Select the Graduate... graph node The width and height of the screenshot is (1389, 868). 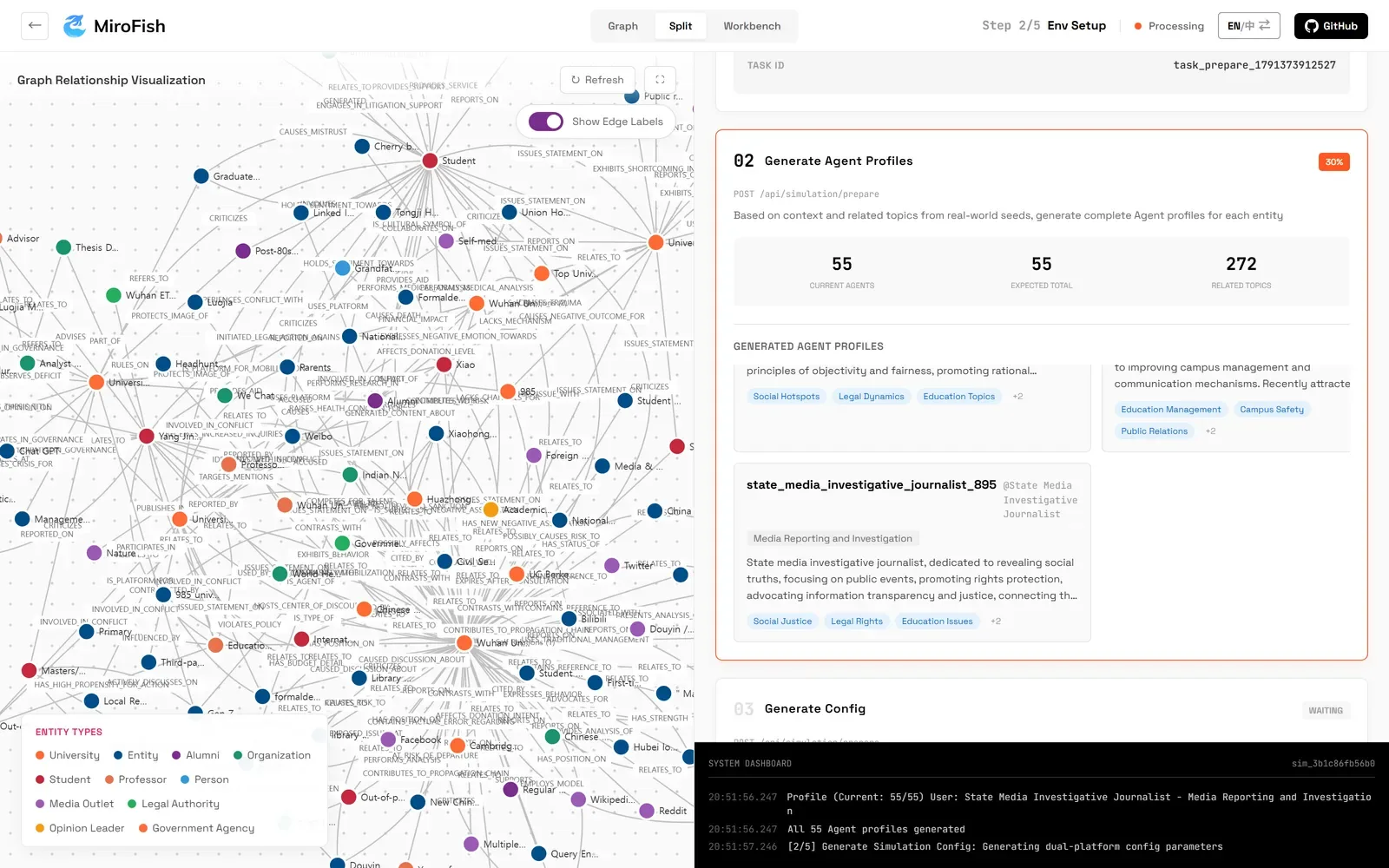pyautogui.click(x=201, y=176)
